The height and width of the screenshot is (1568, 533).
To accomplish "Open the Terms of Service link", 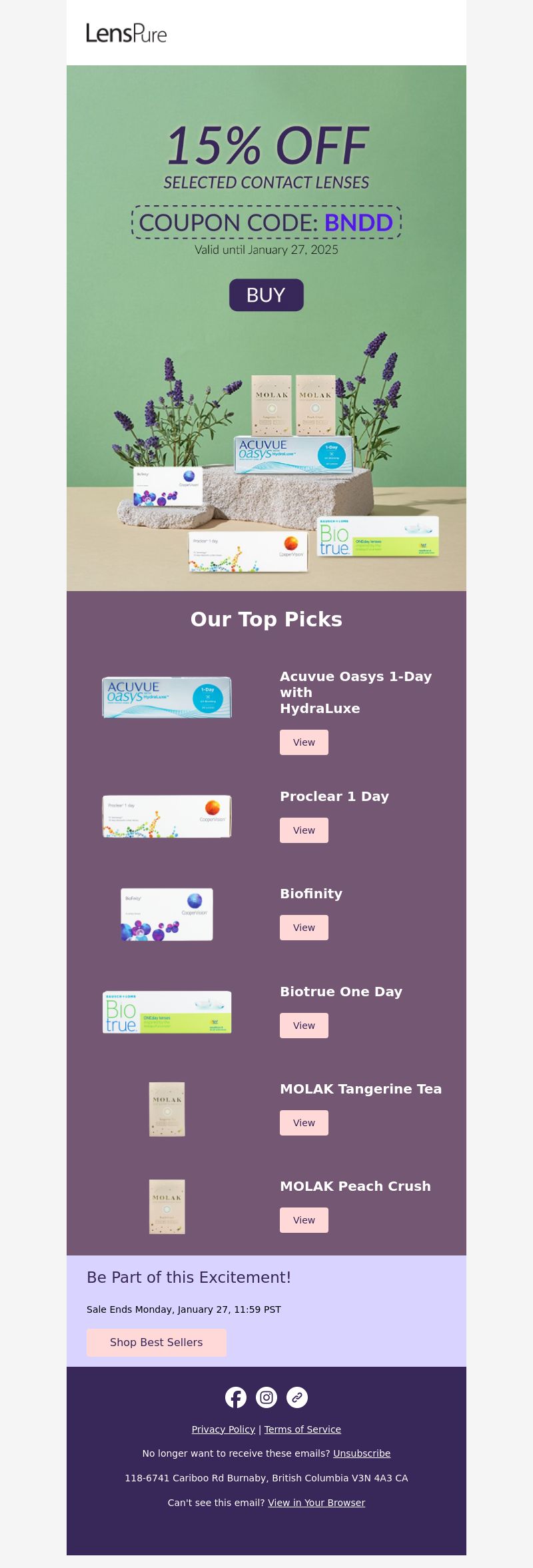I will [302, 1429].
